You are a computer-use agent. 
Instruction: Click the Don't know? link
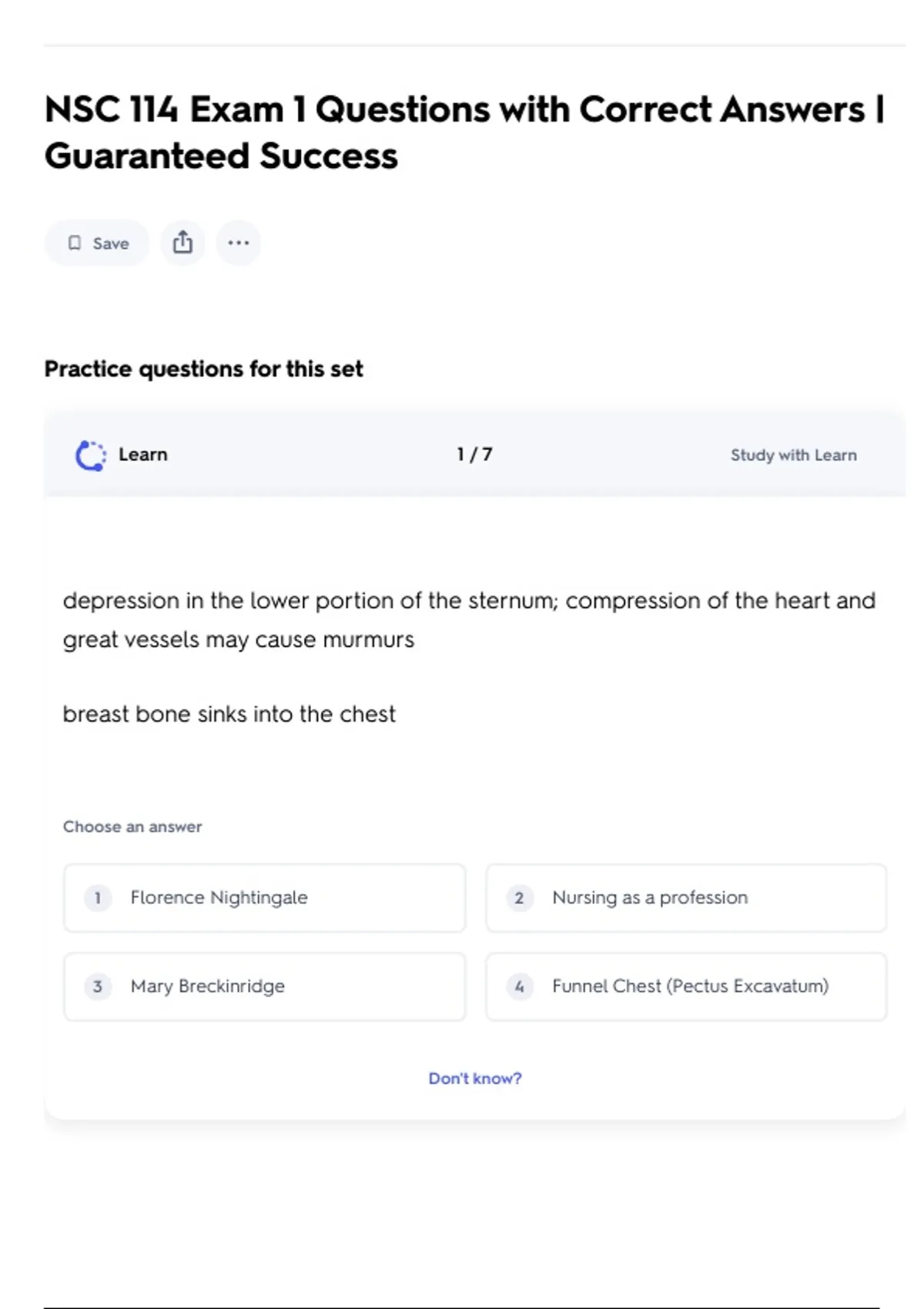click(474, 1079)
